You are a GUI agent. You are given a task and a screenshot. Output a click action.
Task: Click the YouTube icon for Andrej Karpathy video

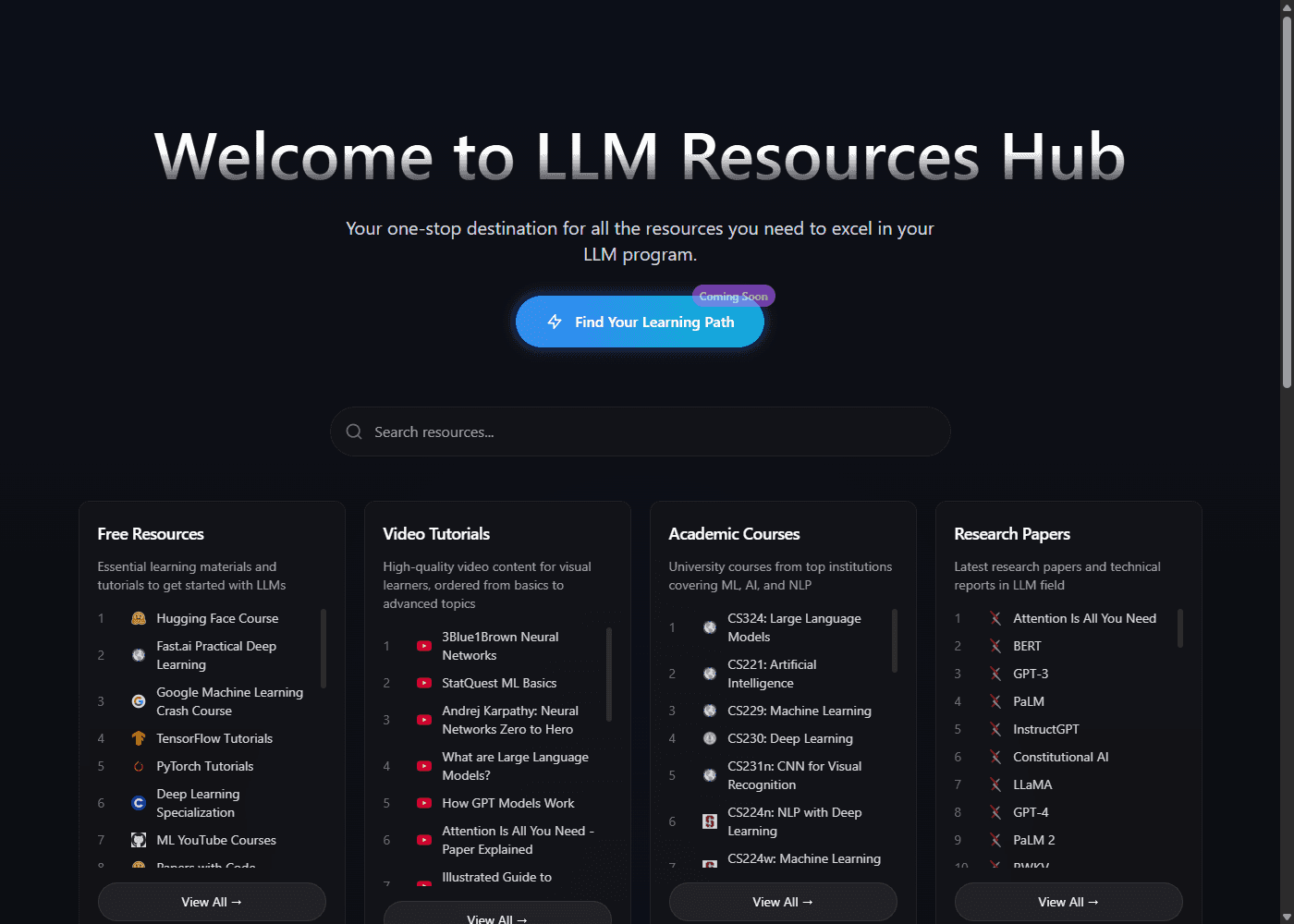point(424,720)
